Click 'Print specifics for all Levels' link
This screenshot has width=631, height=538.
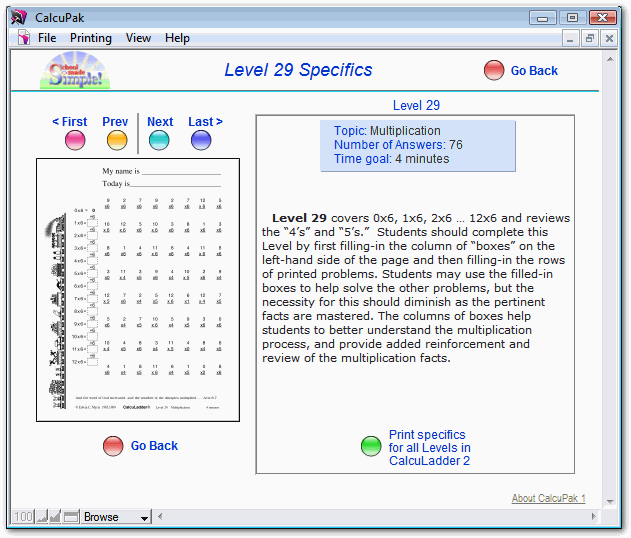[429, 447]
